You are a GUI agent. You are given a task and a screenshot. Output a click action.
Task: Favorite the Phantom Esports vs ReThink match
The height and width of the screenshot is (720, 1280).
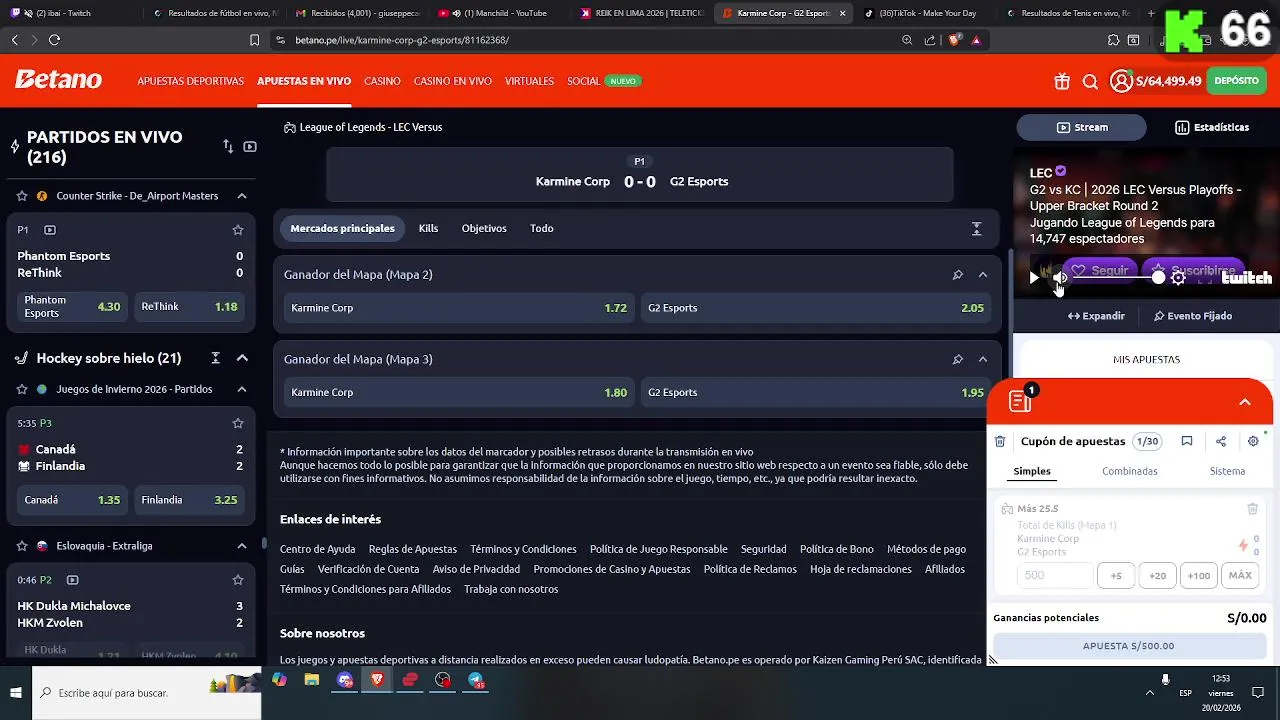tap(238, 230)
